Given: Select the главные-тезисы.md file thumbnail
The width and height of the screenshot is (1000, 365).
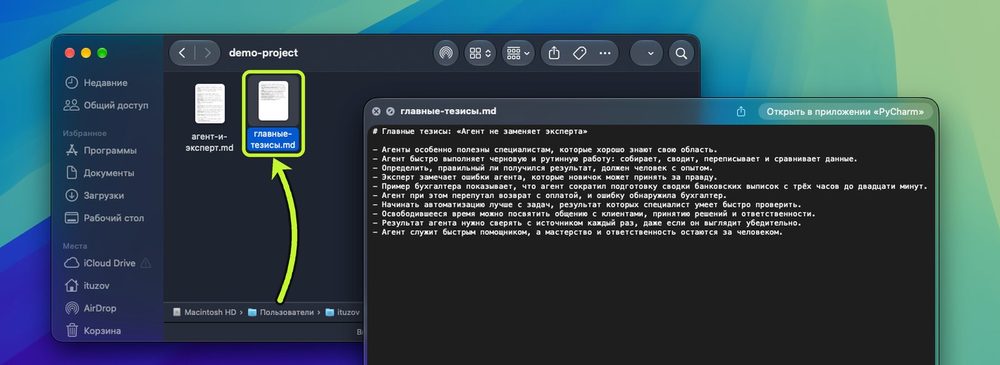Looking at the screenshot, I should pos(273,101).
